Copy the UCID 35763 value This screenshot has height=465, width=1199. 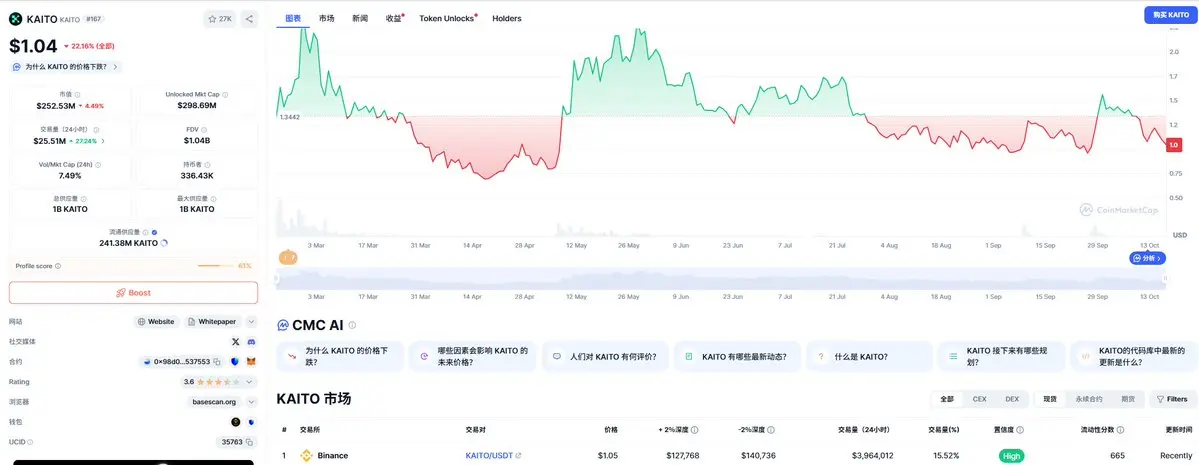click(x=249, y=442)
